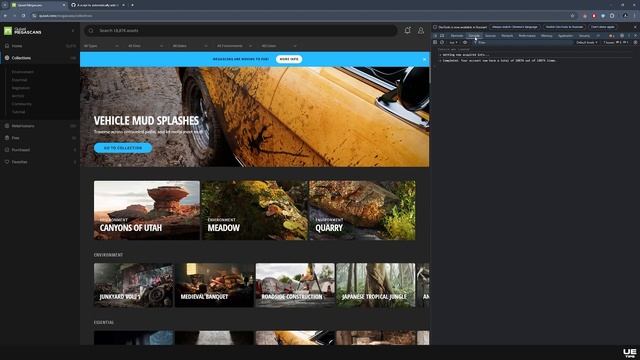The width and height of the screenshot is (640, 360).
Task: Dismiss the blue announcement banner
Action: (424, 59)
